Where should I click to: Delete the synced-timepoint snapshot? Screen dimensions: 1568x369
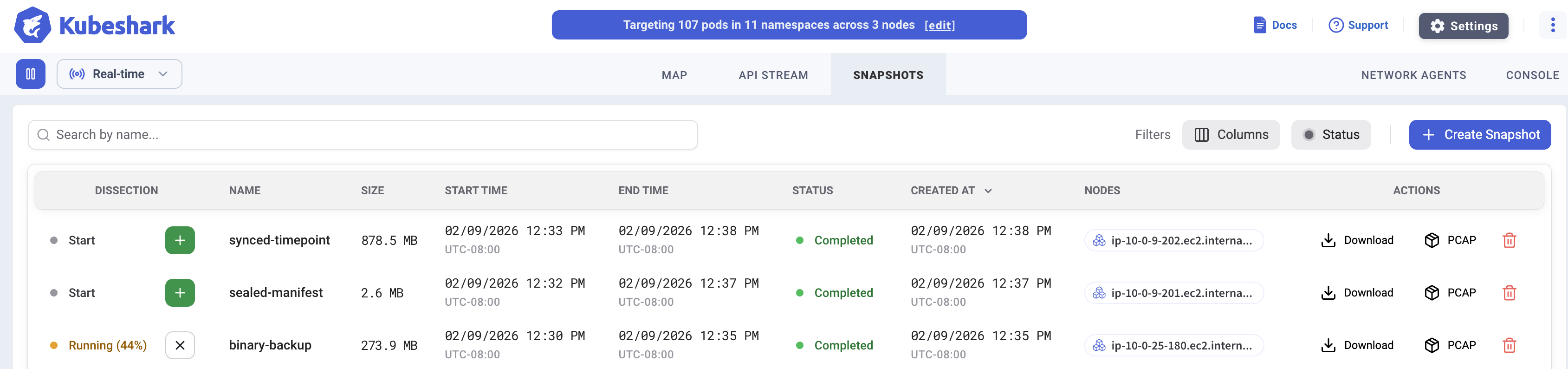pos(1509,240)
